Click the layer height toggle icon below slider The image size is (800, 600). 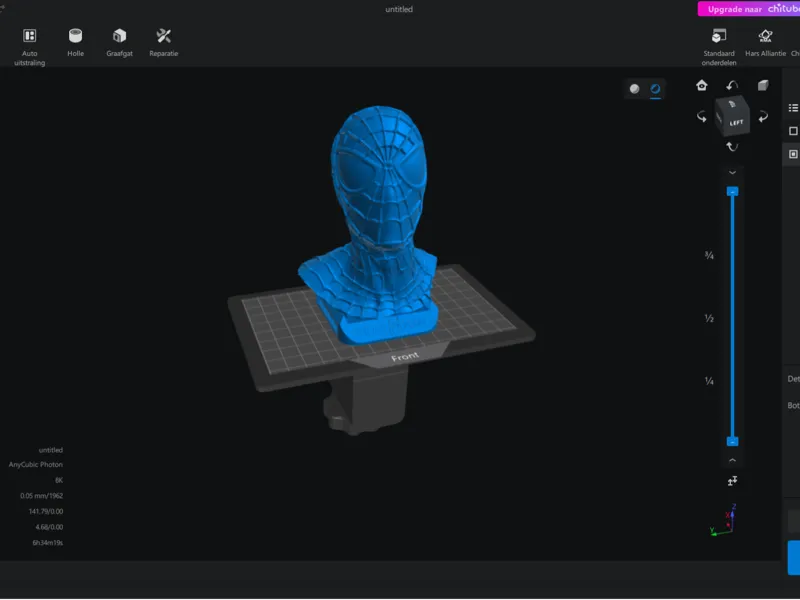(x=732, y=481)
